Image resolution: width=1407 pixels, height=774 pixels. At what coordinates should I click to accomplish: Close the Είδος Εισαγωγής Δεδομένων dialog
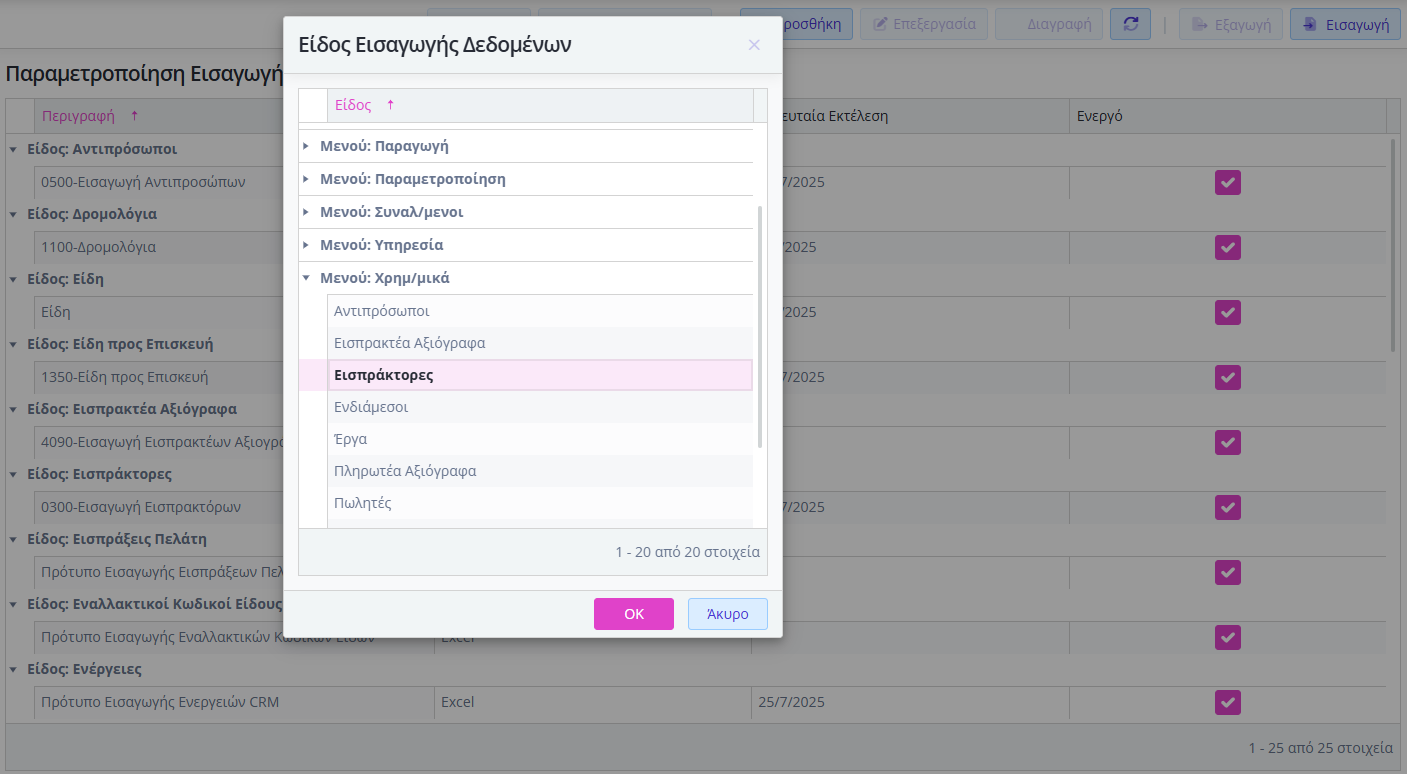pyautogui.click(x=754, y=45)
